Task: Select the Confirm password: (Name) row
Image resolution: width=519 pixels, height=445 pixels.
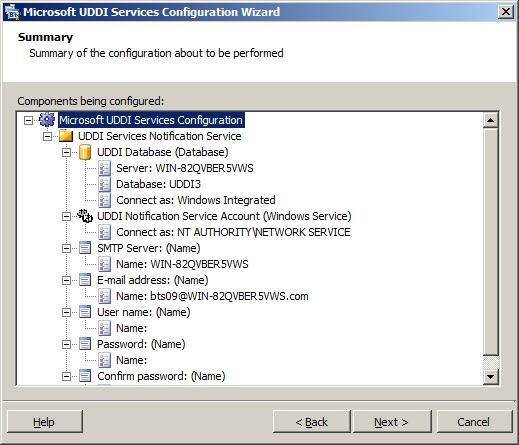Action: coord(161,376)
